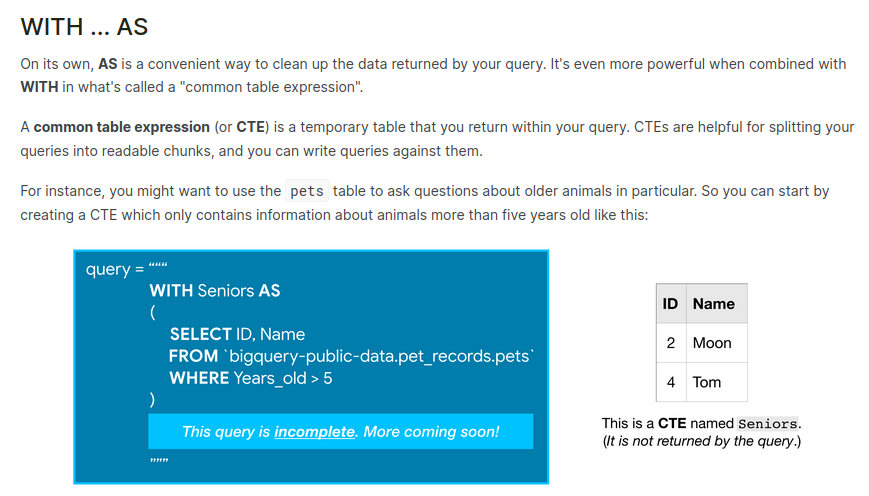Click the "ID" table column header
The height and width of the screenshot is (496, 869).
[x=670, y=304]
